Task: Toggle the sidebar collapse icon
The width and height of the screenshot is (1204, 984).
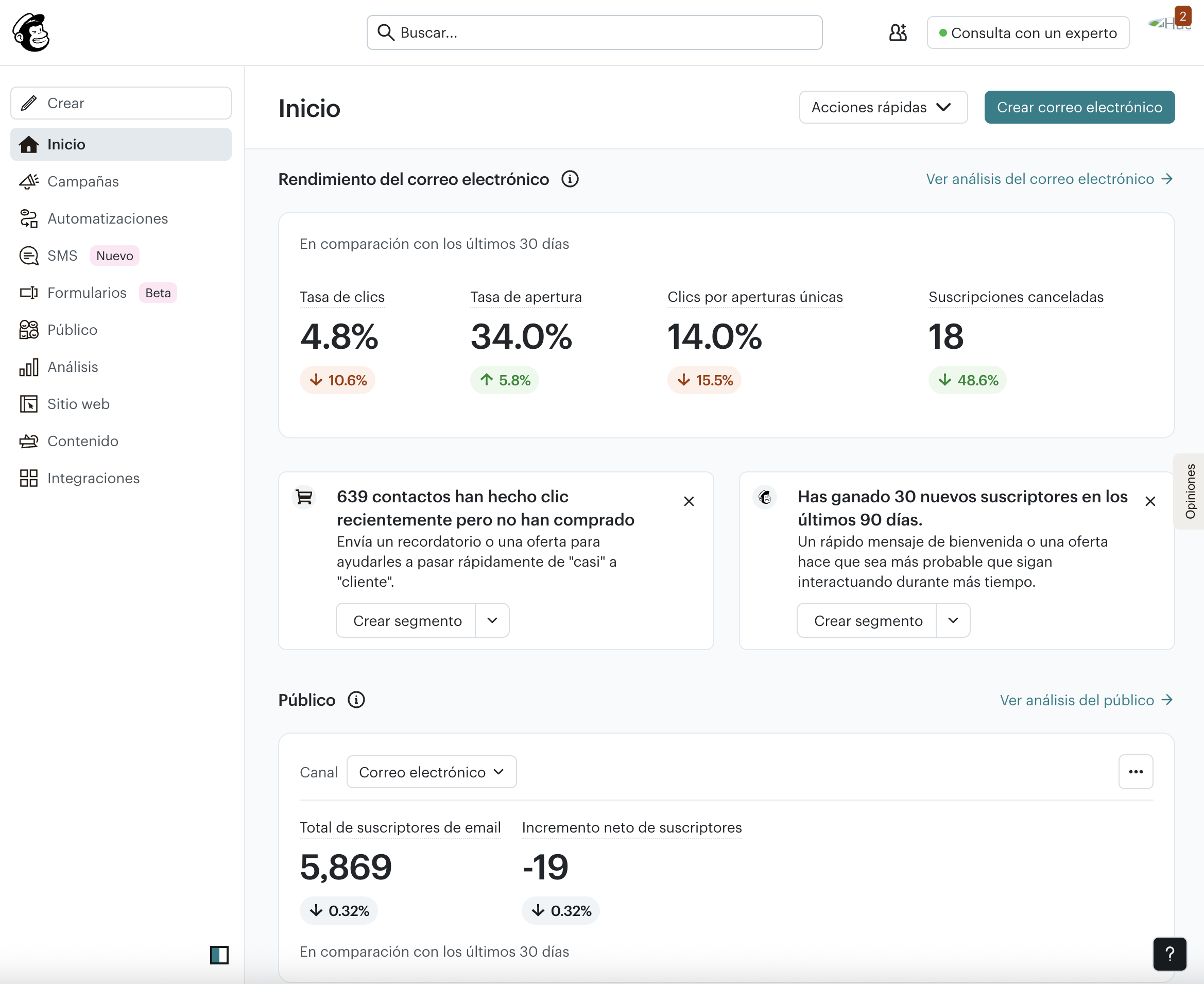Action: coord(219,955)
